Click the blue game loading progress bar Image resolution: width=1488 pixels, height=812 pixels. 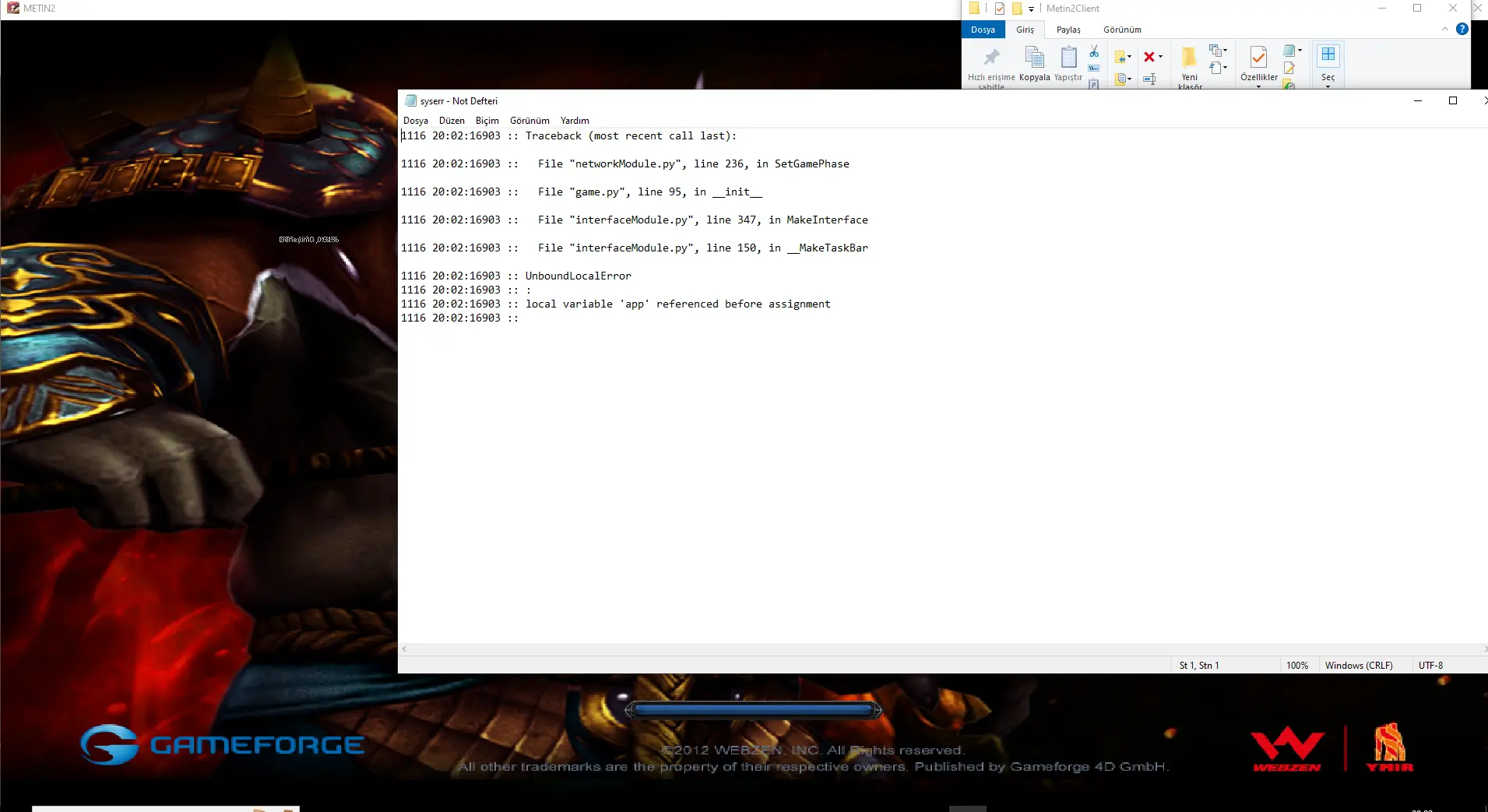[753, 709]
